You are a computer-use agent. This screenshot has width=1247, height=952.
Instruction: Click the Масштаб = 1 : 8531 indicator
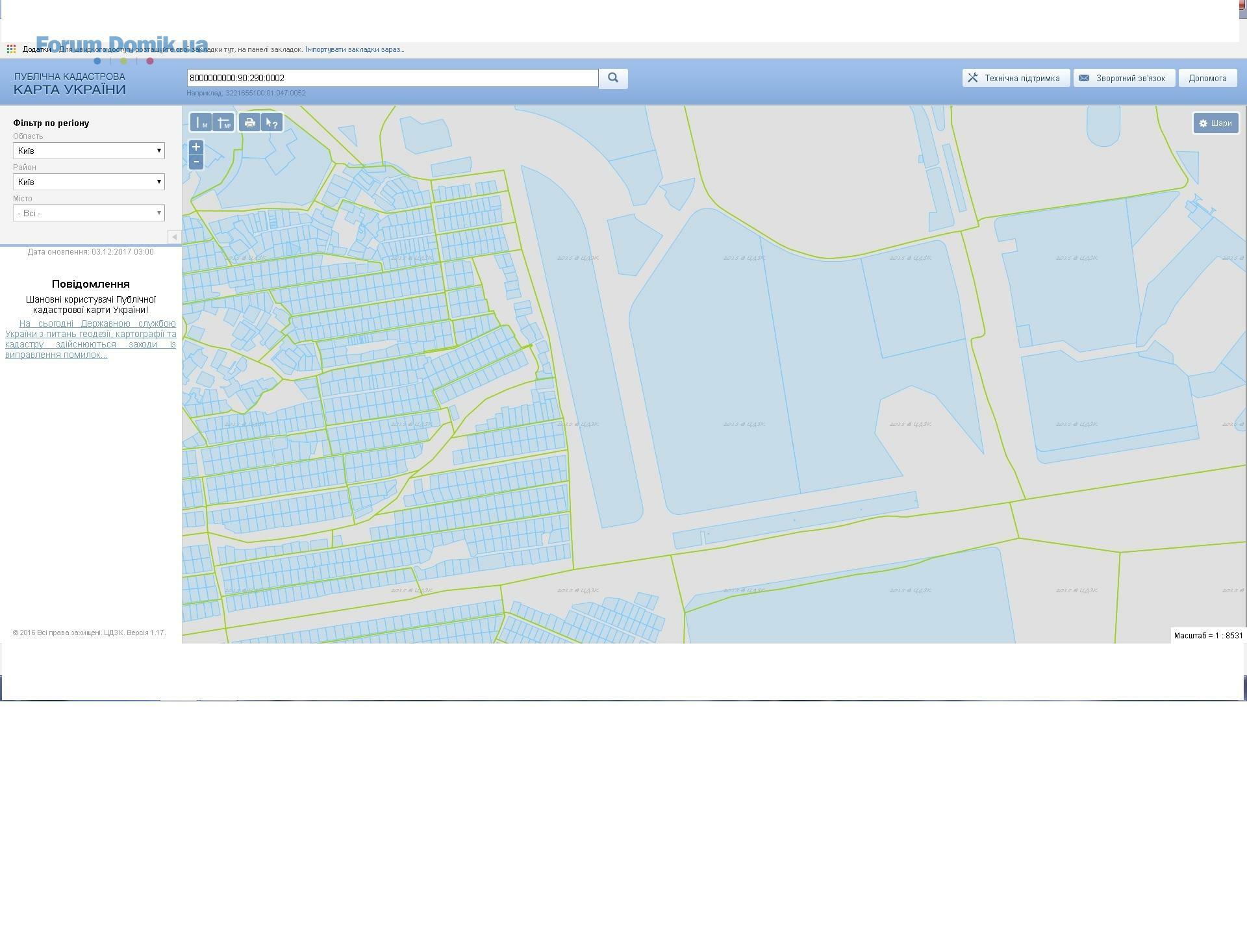1208,636
